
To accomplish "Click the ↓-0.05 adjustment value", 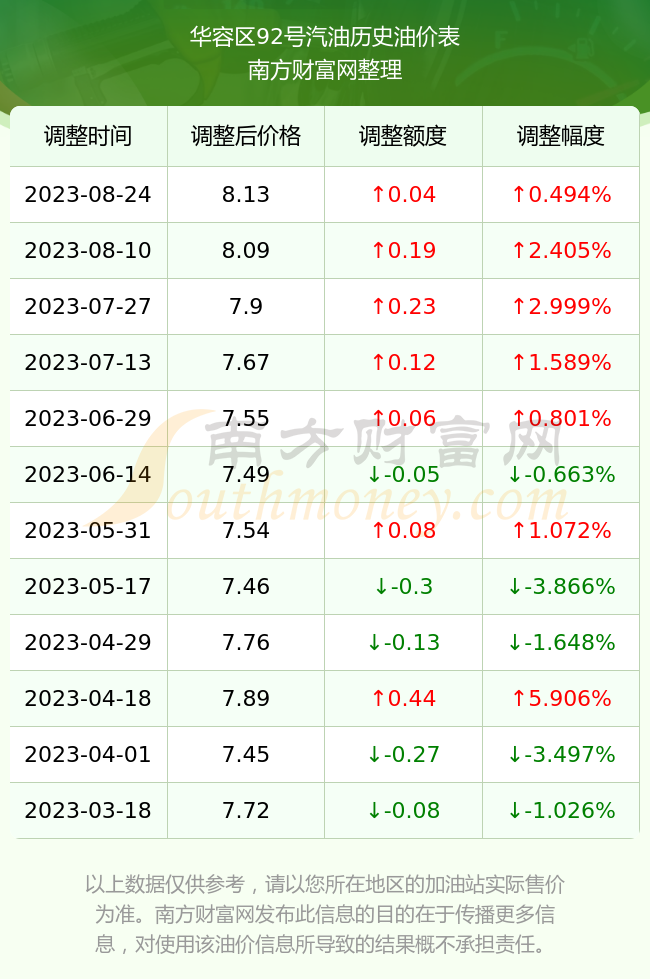I will tap(403, 474).
